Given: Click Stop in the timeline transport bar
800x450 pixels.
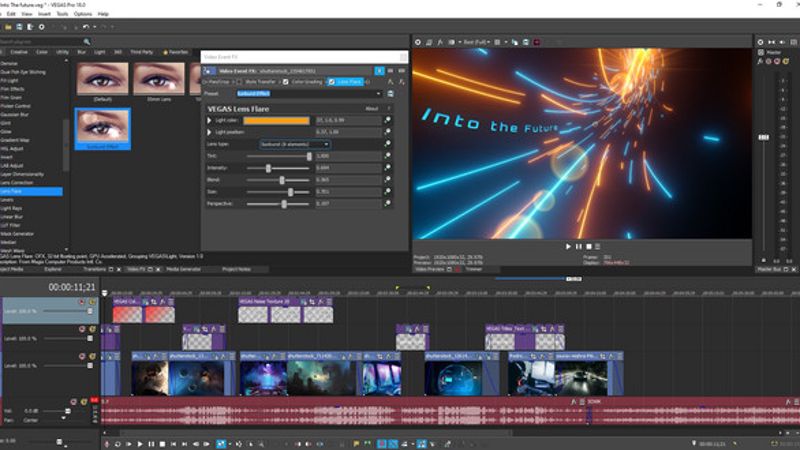Looking at the screenshot, I should 162,444.
